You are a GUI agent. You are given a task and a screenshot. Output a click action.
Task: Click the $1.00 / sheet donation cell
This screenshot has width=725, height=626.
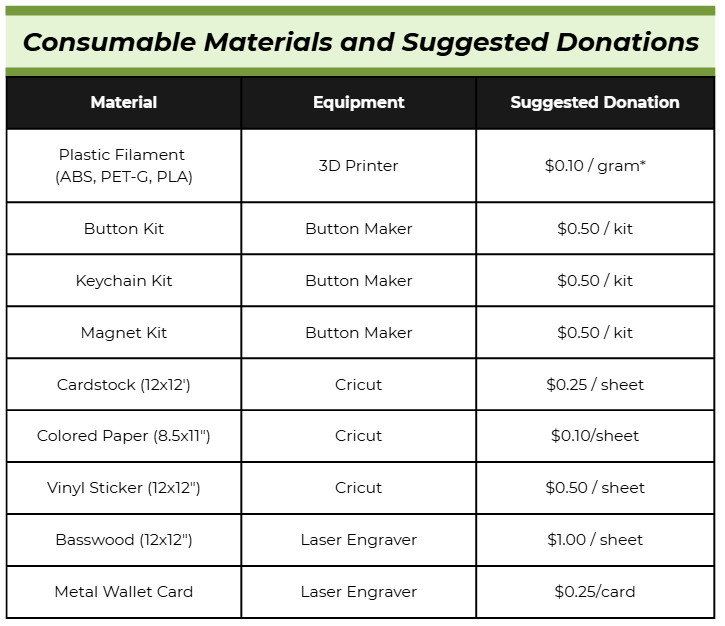[x=595, y=540]
